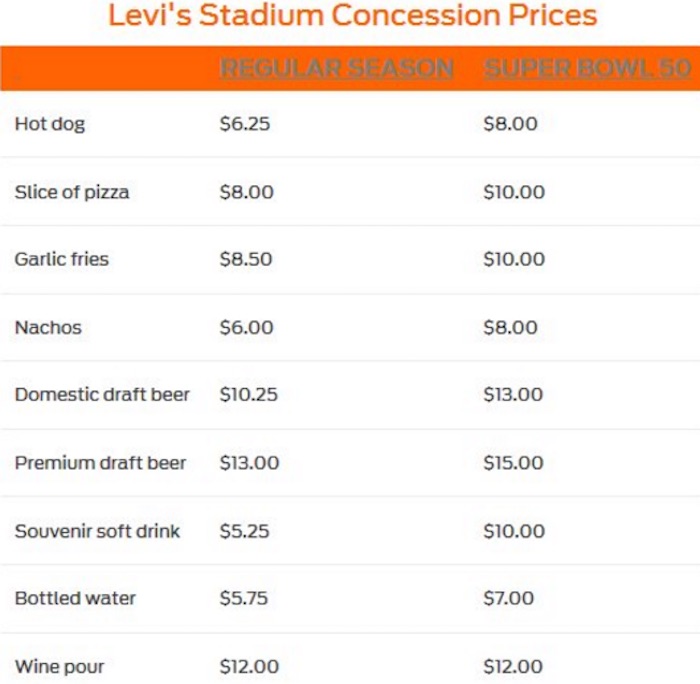700x684 pixels.
Task: Click Bottled water Super Bowl price $7.00
Action: pyautogui.click(x=508, y=598)
